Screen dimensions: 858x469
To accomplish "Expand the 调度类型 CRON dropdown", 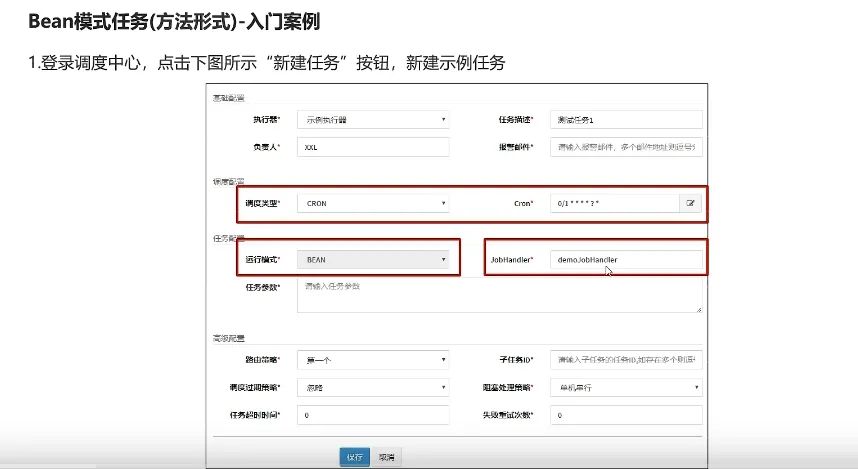I will point(373,203).
